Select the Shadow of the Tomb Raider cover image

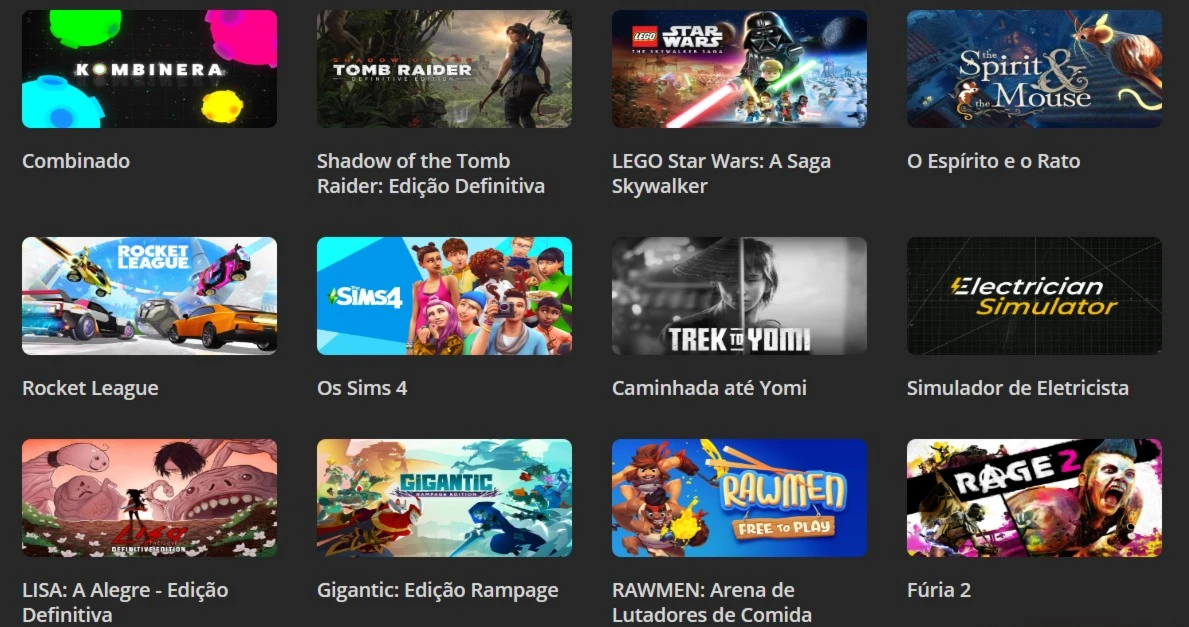pyautogui.click(x=444, y=69)
